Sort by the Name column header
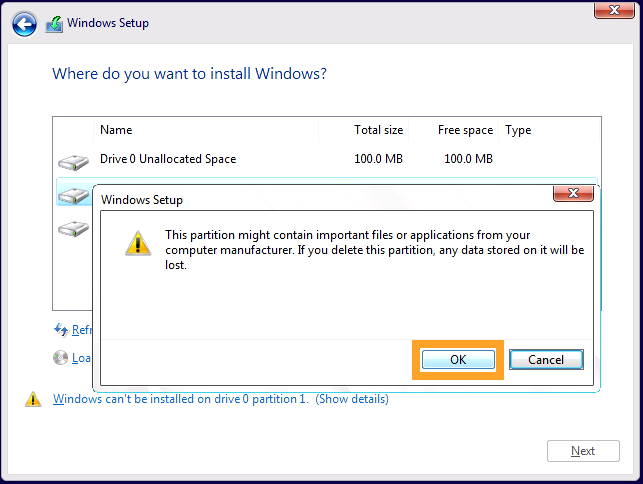The width and height of the screenshot is (643, 484). 116,130
